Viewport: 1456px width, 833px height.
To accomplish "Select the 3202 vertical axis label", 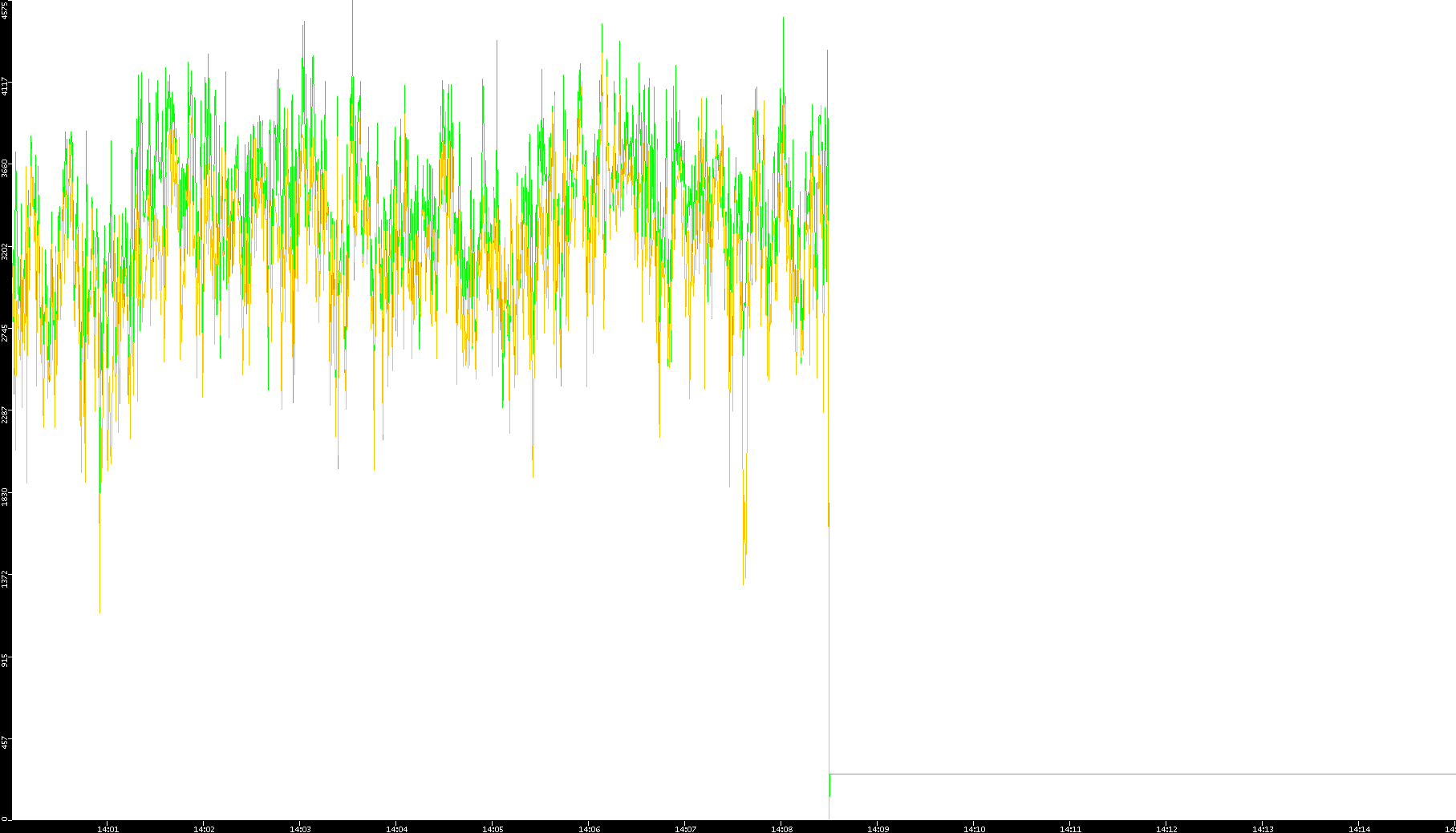I will 6,251.
